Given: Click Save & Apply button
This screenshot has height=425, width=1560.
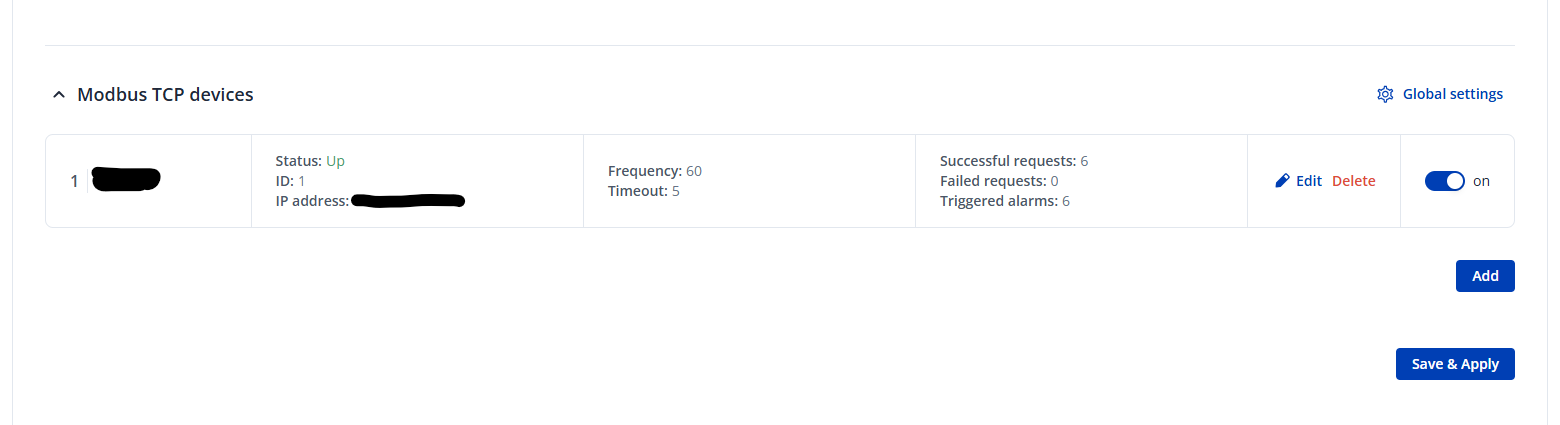Looking at the screenshot, I should coord(1454,364).
